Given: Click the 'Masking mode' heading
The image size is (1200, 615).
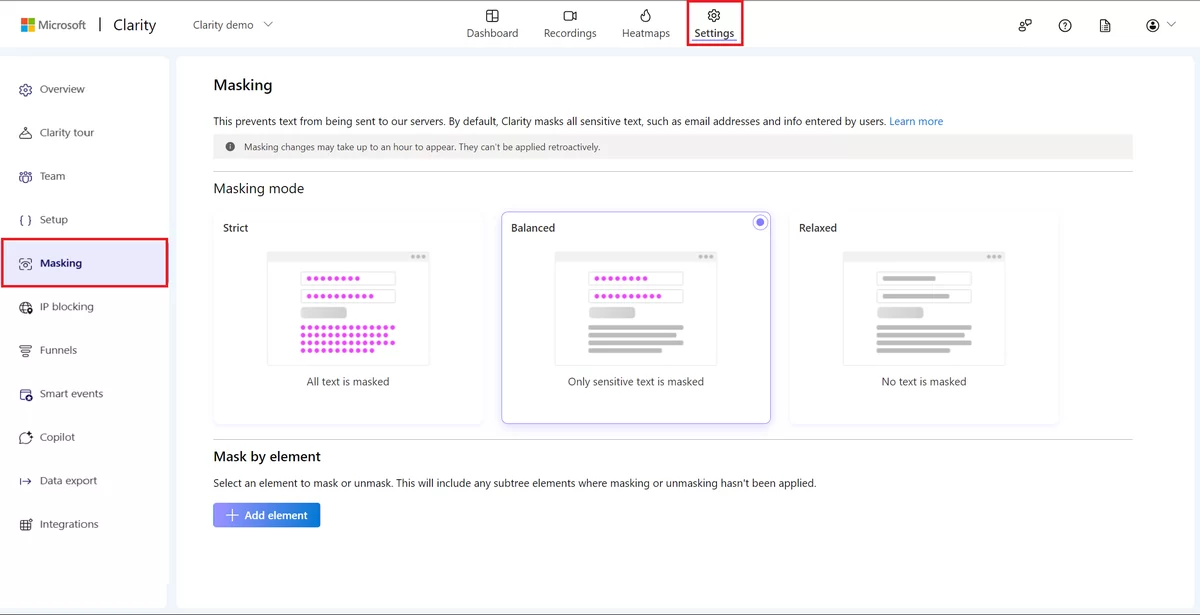Looking at the screenshot, I should tap(259, 188).
